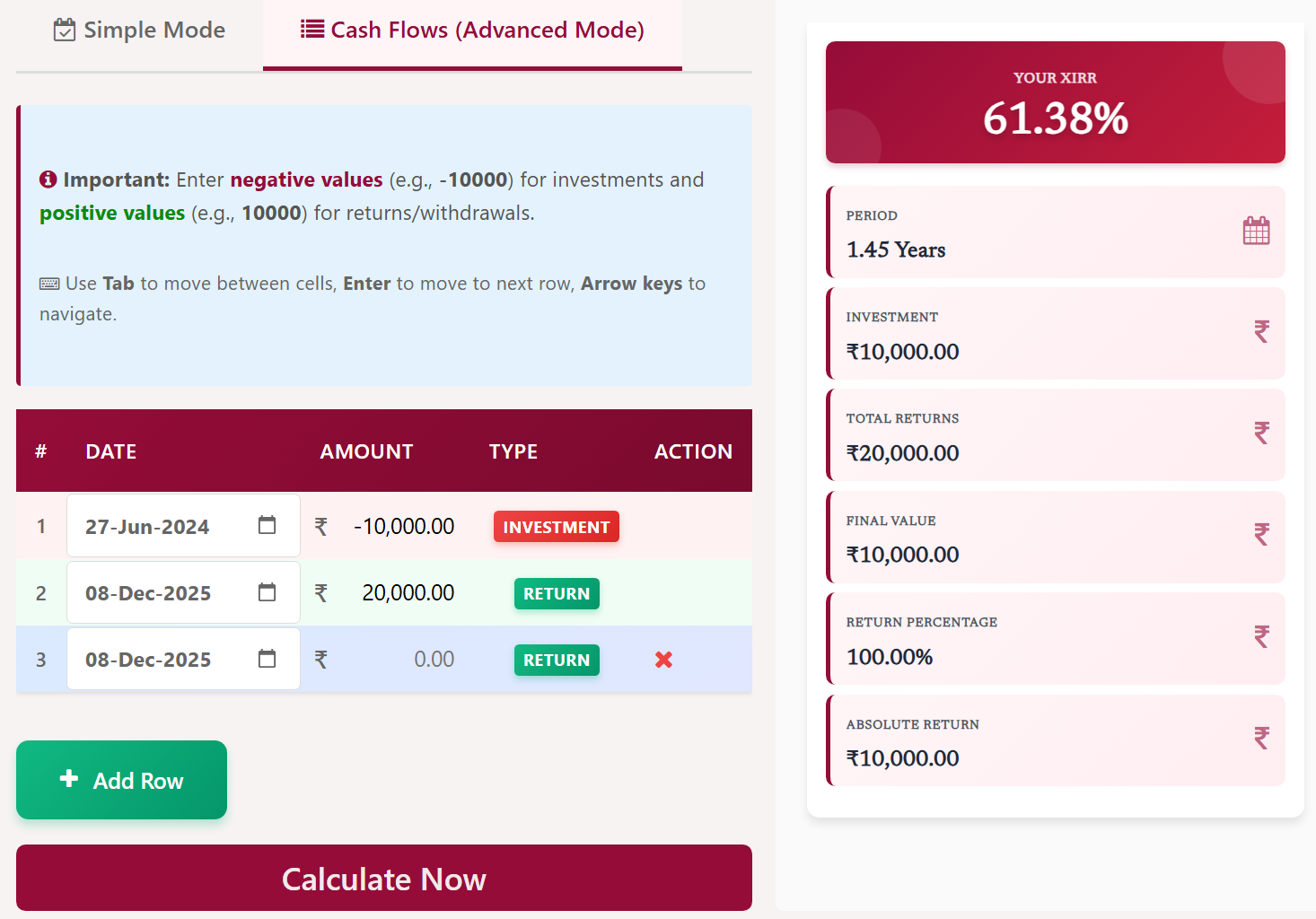This screenshot has width=1316, height=919.
Task: Toggle the RETURN type badge in row 3
Action: [x=556, y=660]
